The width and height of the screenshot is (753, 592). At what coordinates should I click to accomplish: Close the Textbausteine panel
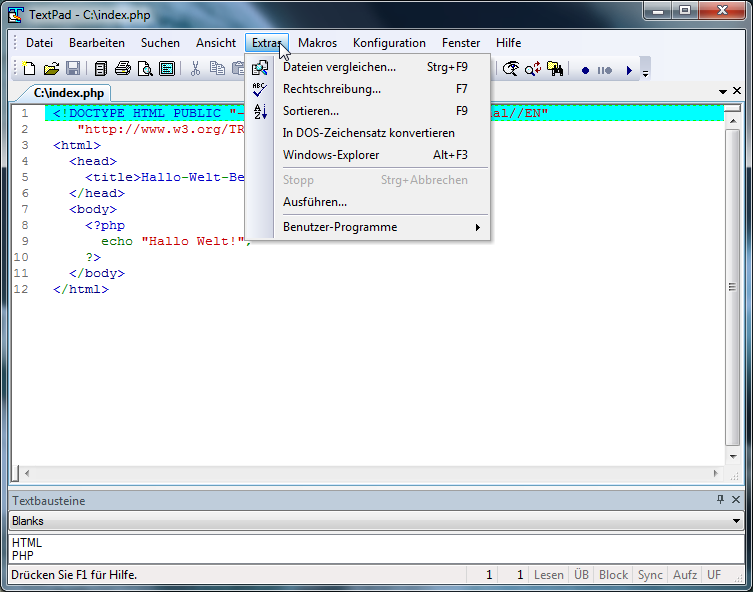(736, 499)
